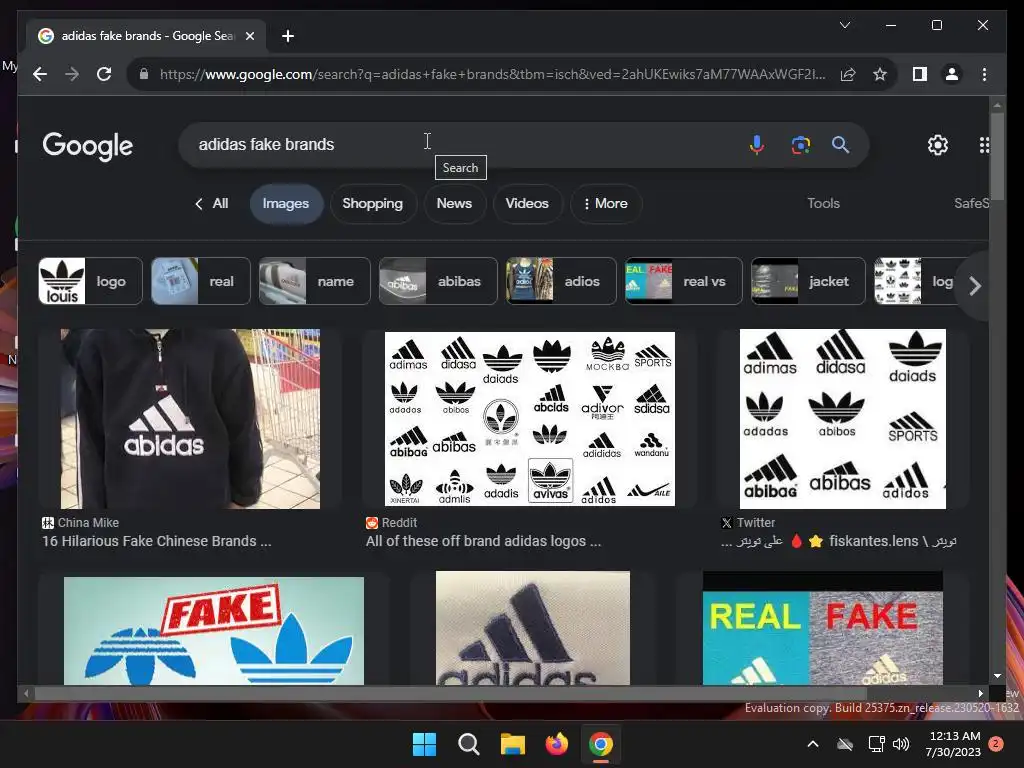Open Twitter fake adidas logos image
Screen dimensions: 1024x768
pyautogui.click(x=842, y=419)
